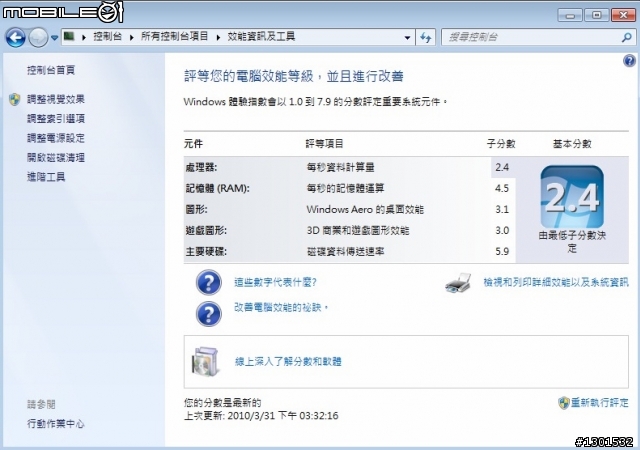The width and height of the screenshot is (640, 450).
Task: Open 檢視和列印詳細效能以及系統資訊 link
Action: tap(556, 282)
